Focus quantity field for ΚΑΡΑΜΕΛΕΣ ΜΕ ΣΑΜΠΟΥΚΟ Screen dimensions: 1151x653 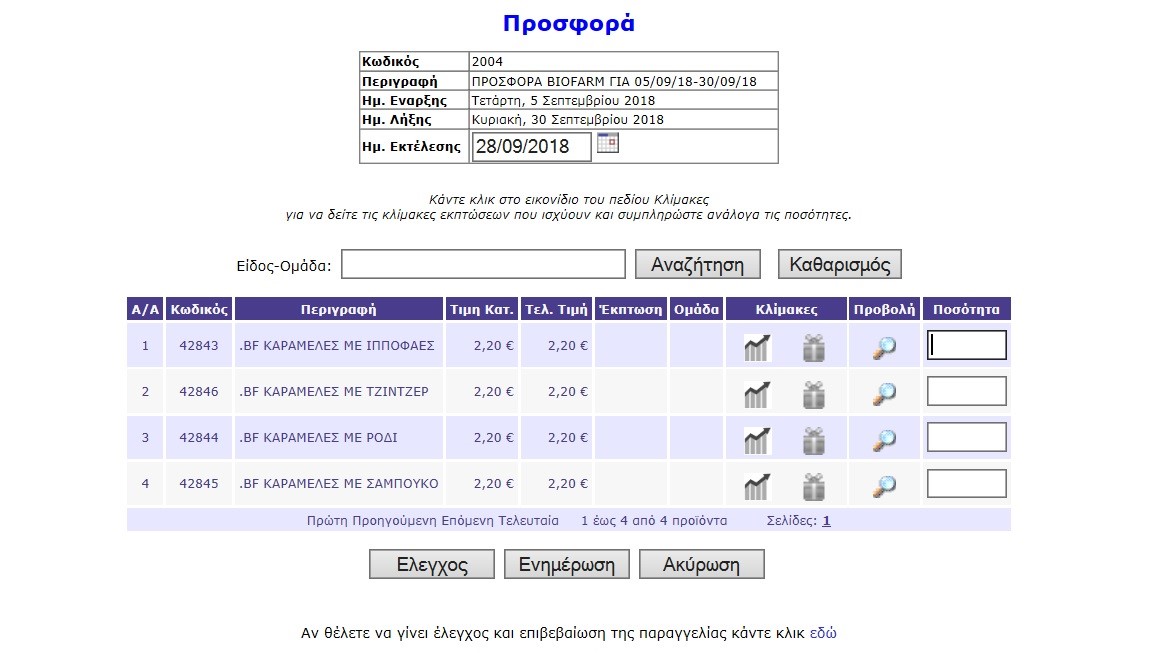[x=966, y=484]
